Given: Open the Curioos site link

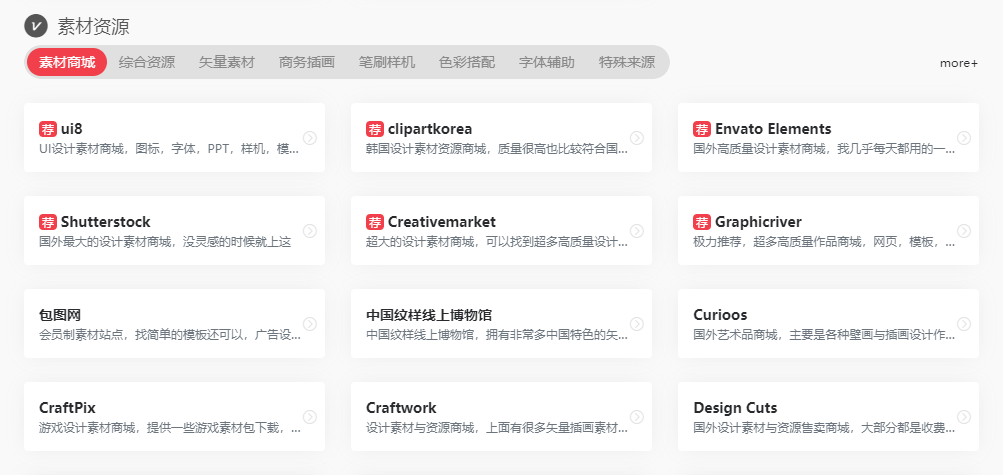Looking at the screenshot, I should pos(720,315).
